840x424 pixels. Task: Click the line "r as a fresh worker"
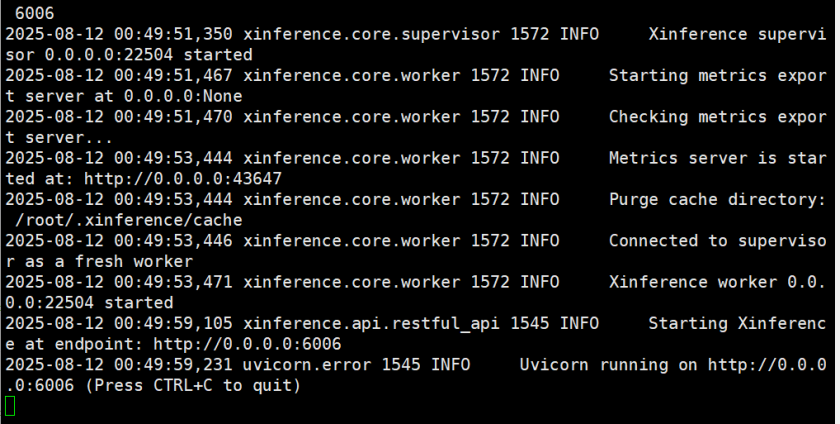[99, 262]
